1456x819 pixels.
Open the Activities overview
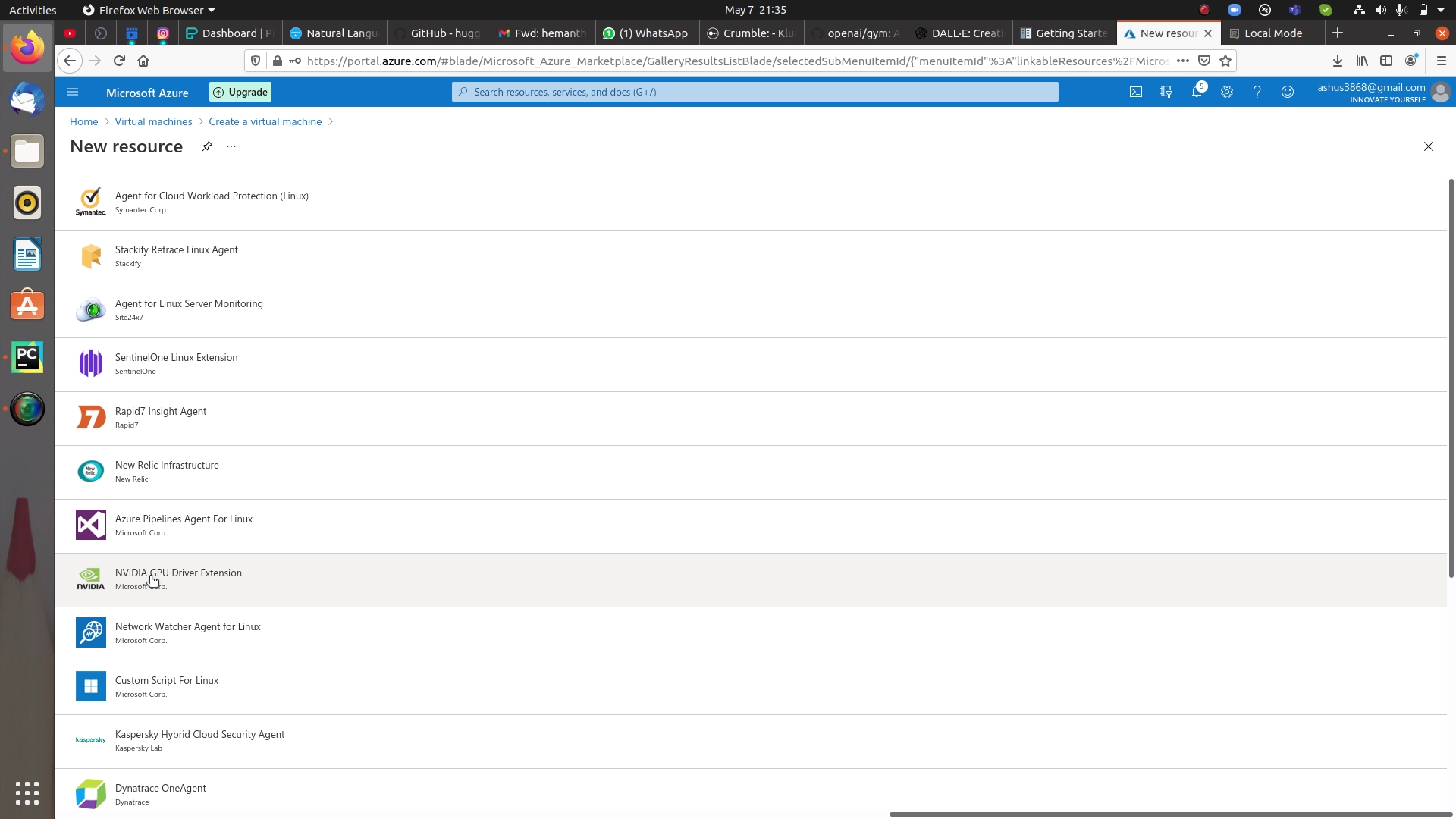(32, 10)
